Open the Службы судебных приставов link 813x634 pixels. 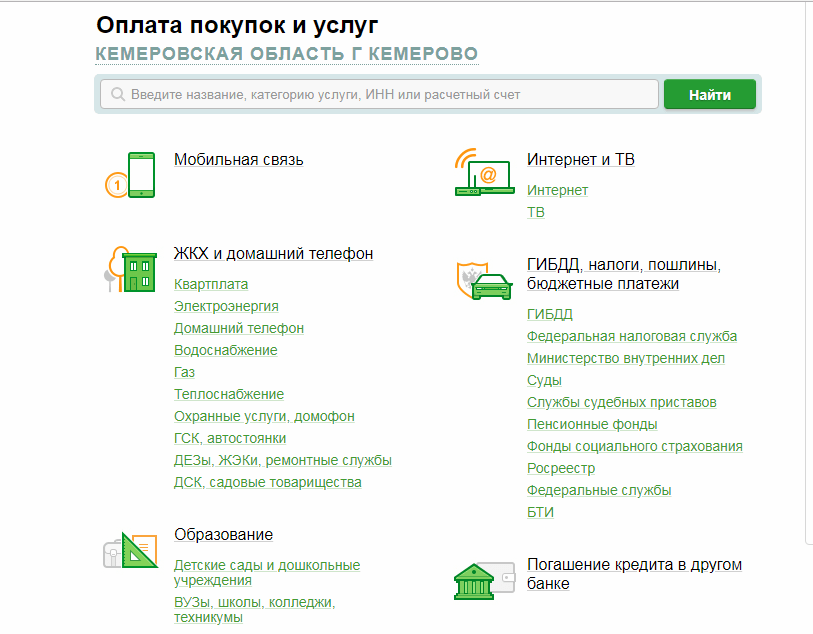click(622, 403)
